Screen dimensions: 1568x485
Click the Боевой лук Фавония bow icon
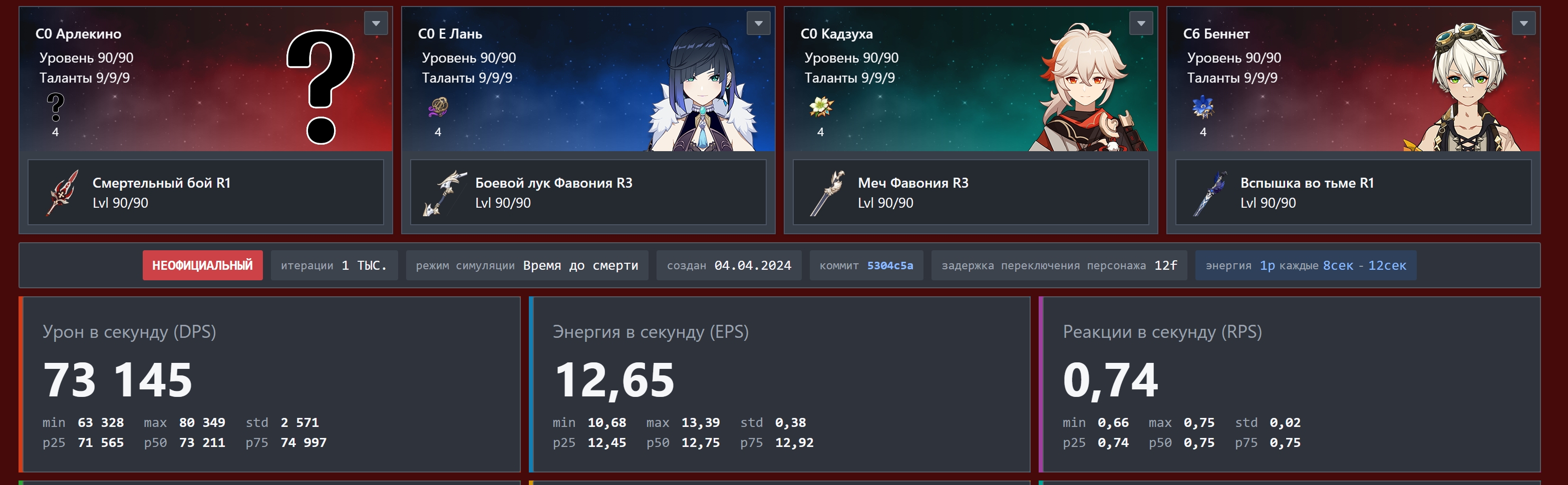pyautogui.click(x=444, y=193)
